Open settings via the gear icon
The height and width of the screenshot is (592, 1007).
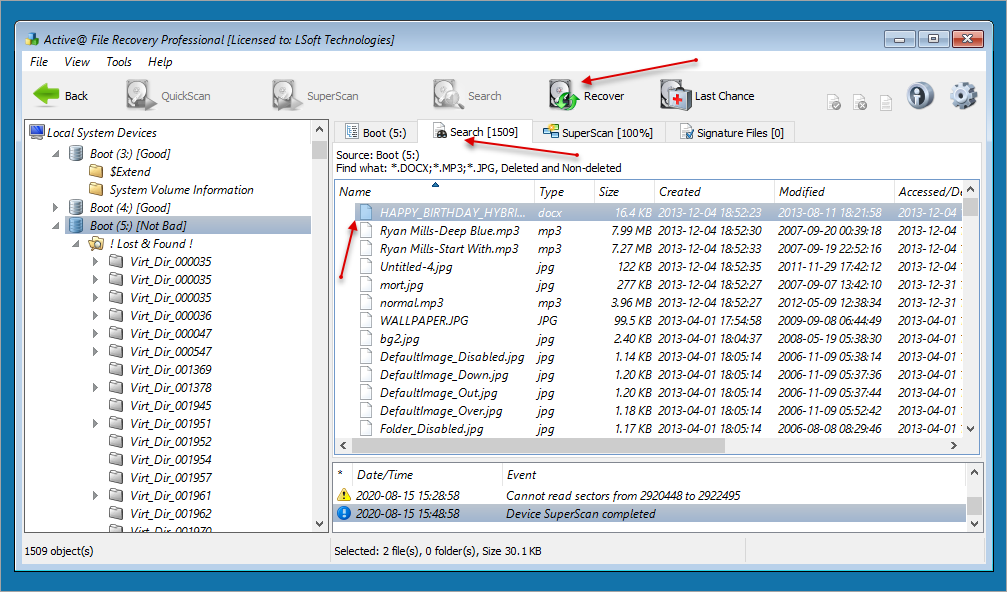(x=963, y=96)
